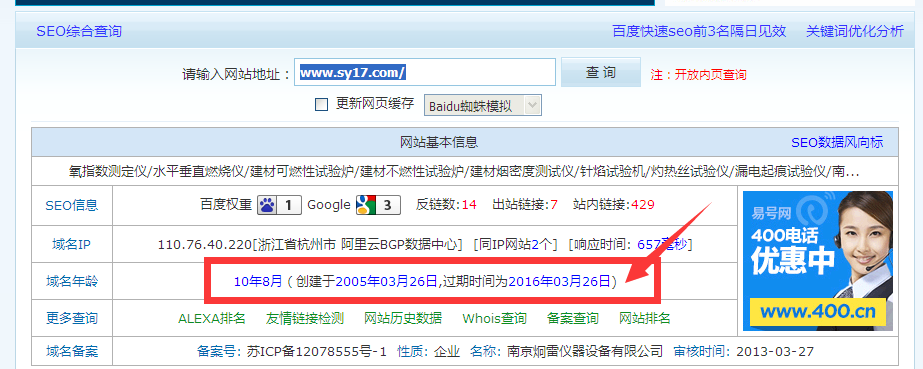The width and height of the screenshot is (923, 369).
Task: Open the SEO综合查询 tab
Action: tap(79, 31)
